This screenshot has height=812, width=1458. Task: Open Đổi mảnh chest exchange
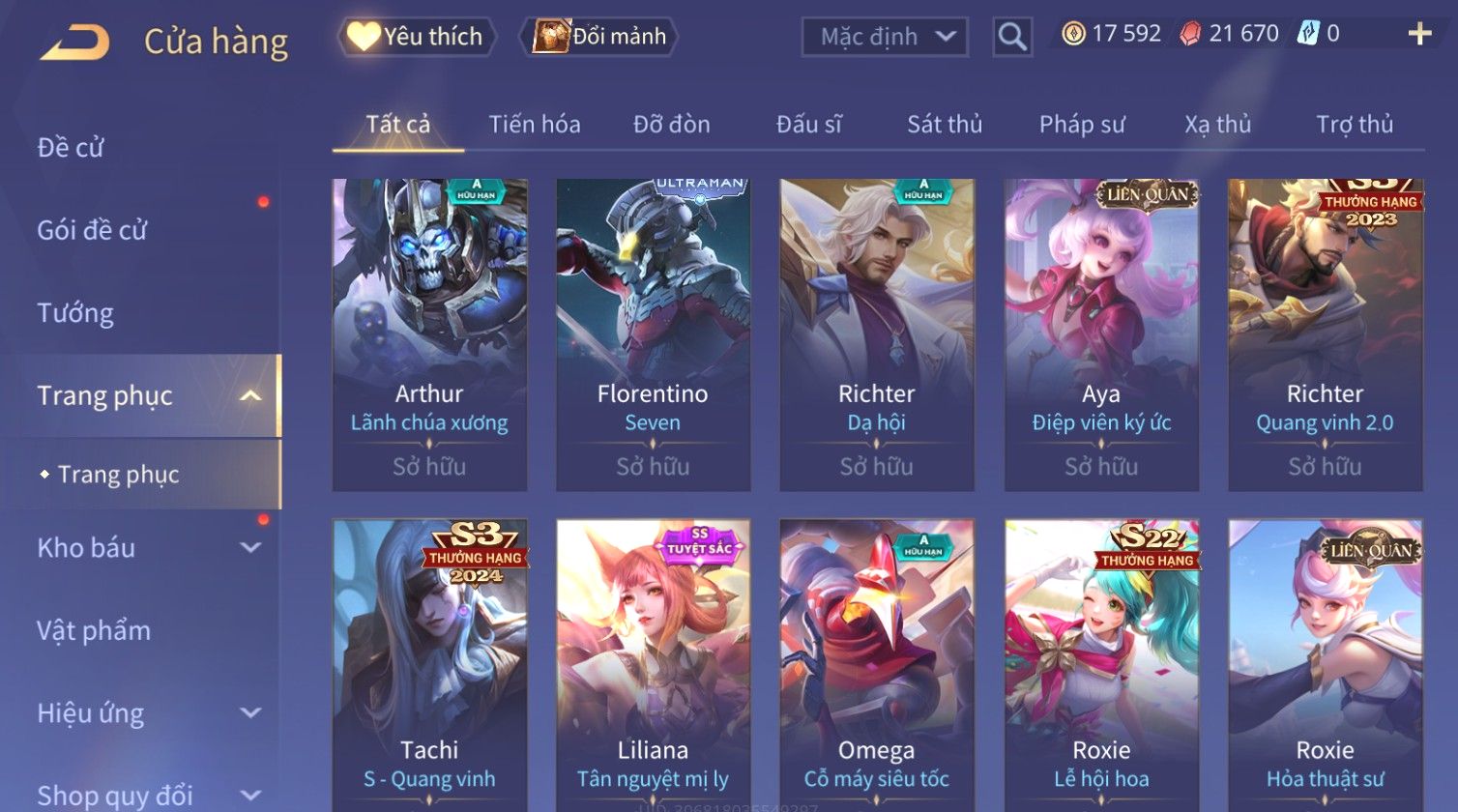(599, 37)
